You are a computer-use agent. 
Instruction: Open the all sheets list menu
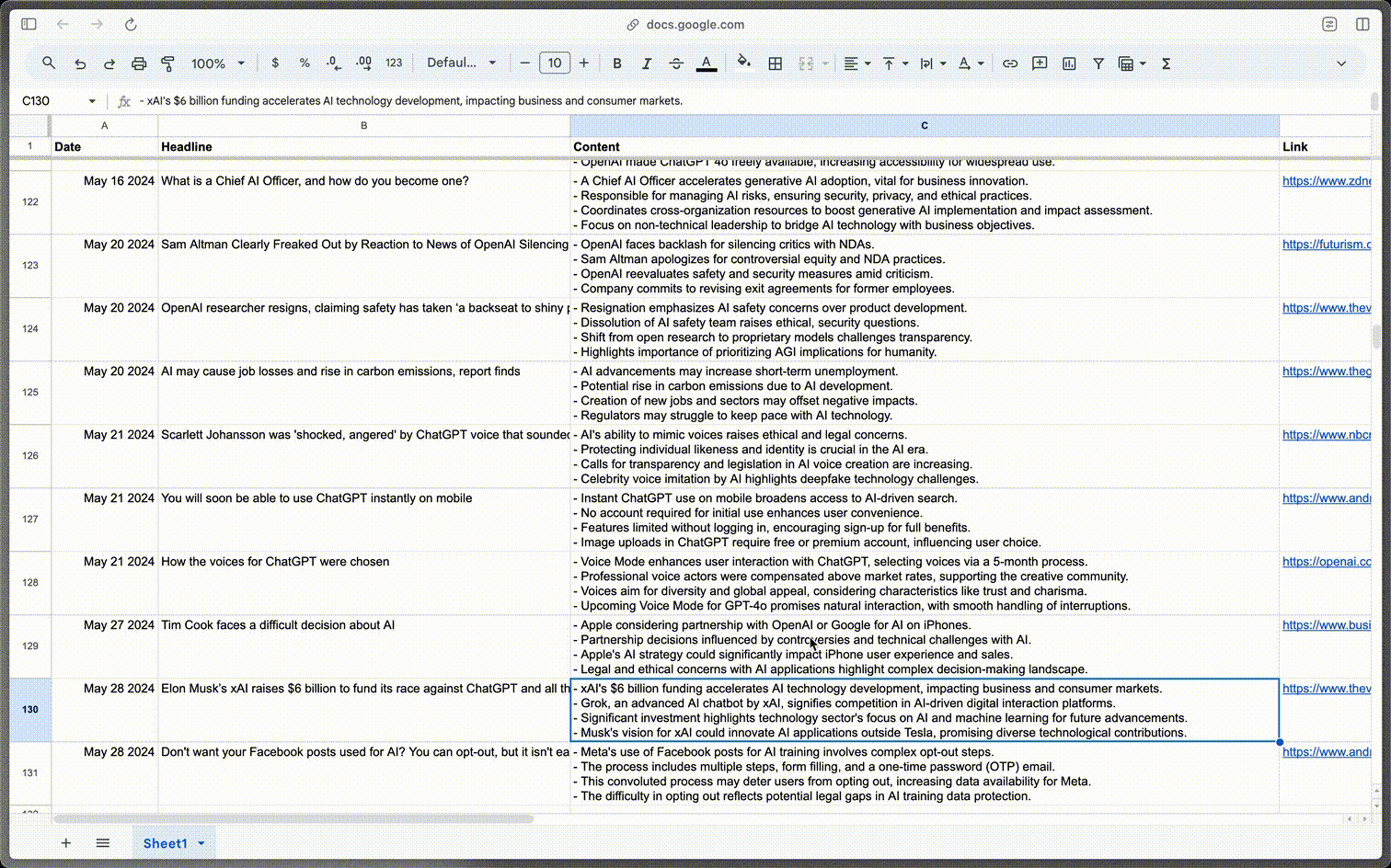coord(103,843)
